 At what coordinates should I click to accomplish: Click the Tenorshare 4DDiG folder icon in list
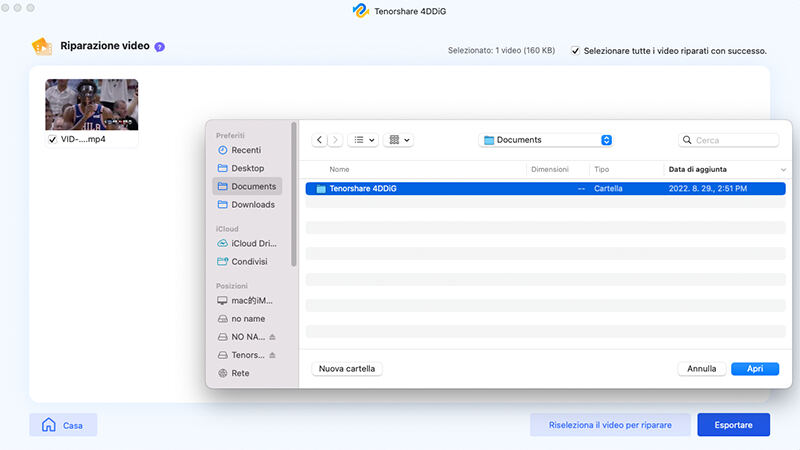321,189
